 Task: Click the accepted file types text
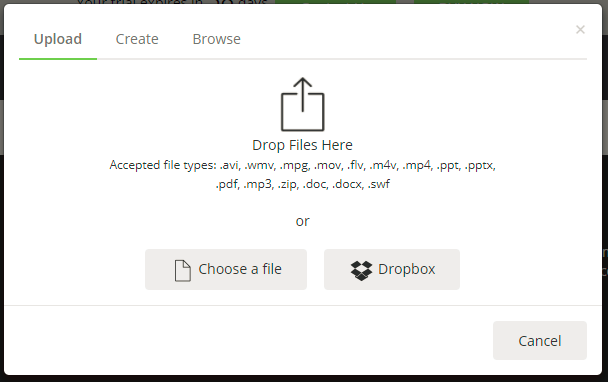coord(302,175)
